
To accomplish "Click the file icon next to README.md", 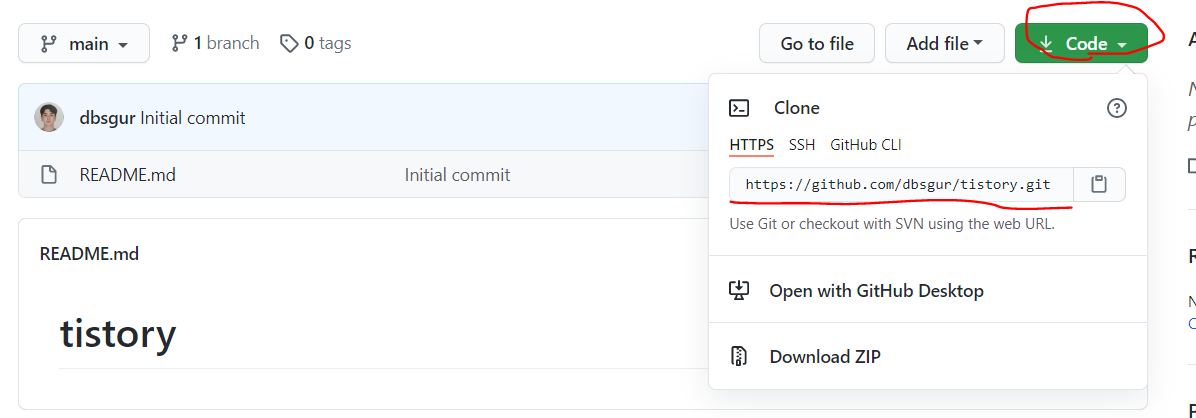I will [49, 175].
